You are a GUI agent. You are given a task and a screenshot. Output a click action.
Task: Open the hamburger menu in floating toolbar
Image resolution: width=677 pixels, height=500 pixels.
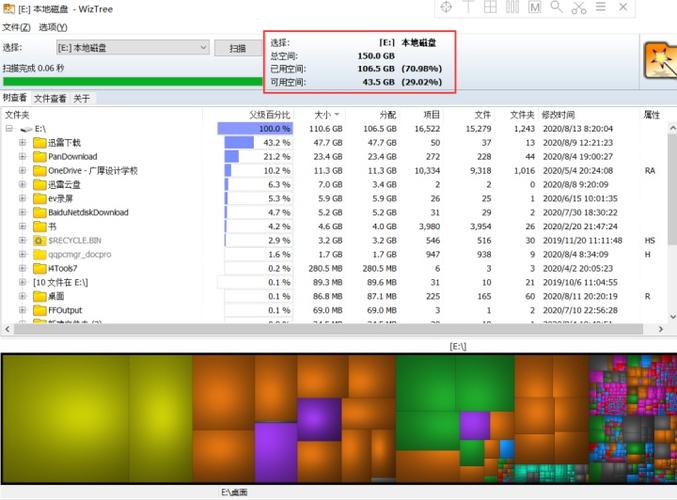tap(601, 7)
